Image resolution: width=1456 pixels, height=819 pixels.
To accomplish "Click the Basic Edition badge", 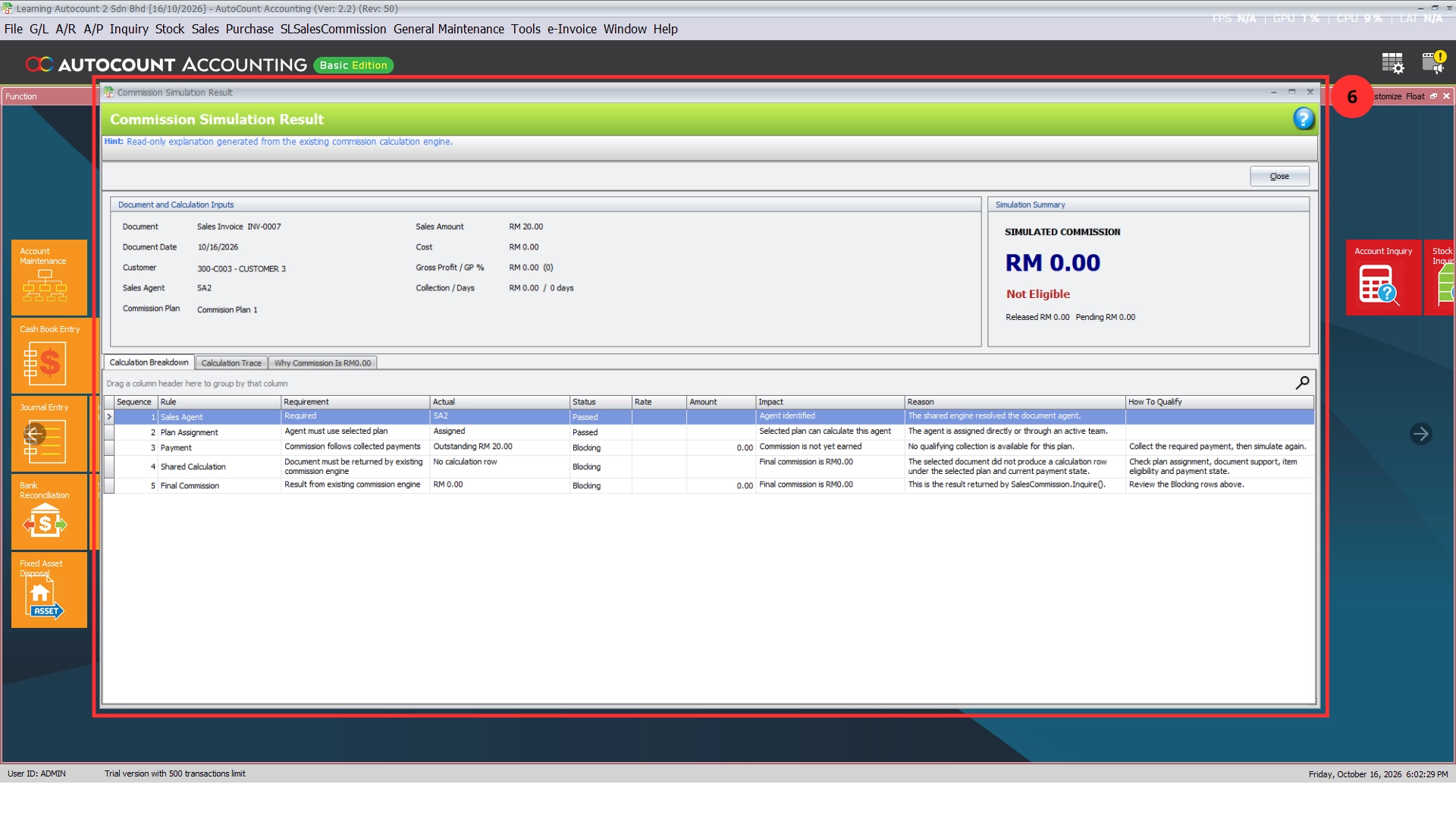I will coord(353,65).
